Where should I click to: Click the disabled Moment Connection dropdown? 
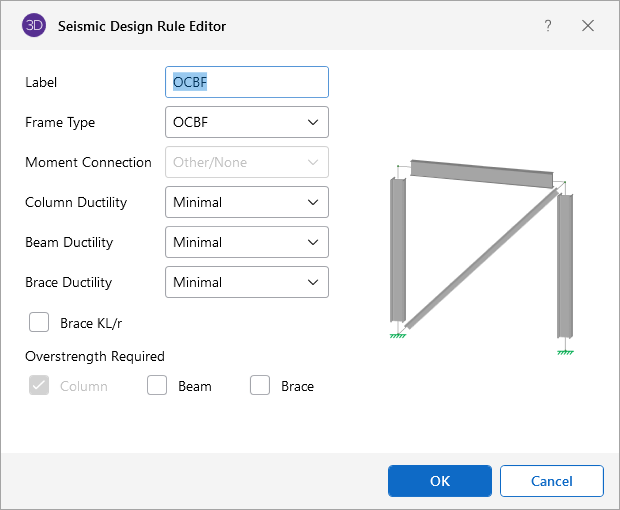click(x=246, y=162)
